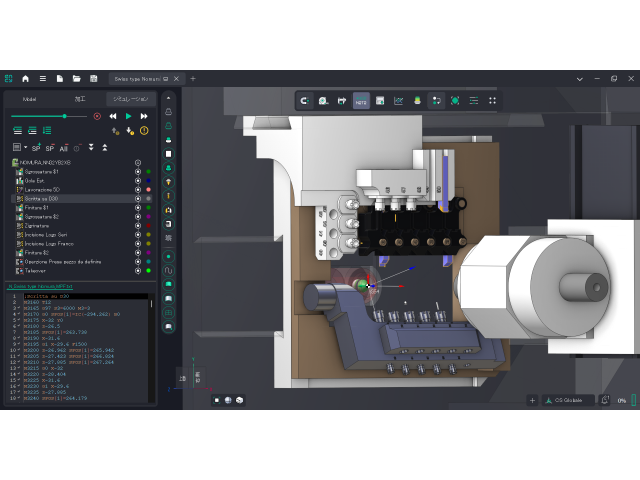Click the simulation speed slider handle
The image size is (640, 480).
pos(66,116)
